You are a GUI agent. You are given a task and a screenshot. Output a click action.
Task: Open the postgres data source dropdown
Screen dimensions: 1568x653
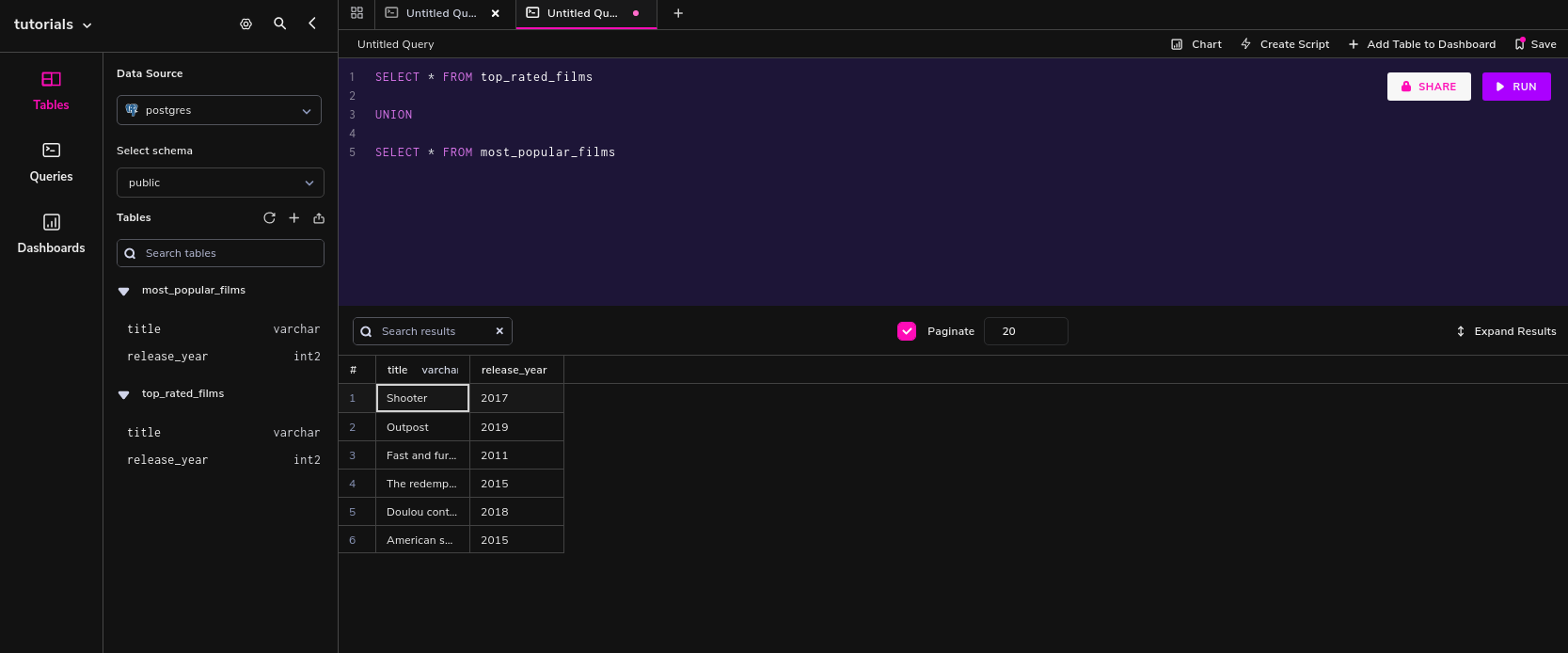(x=219, y=110)
